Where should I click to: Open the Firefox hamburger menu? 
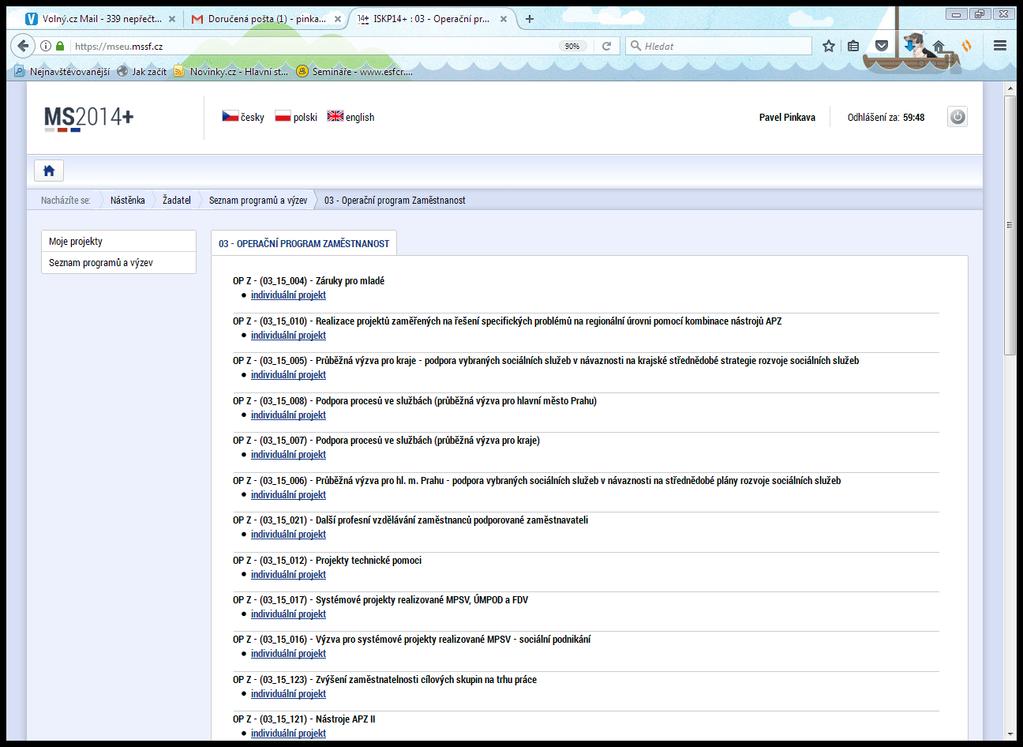(1000, 46)
